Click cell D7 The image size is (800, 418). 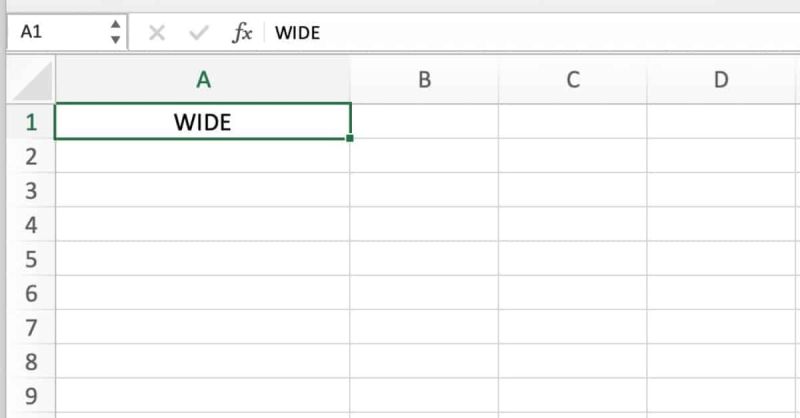click(720, 327)
